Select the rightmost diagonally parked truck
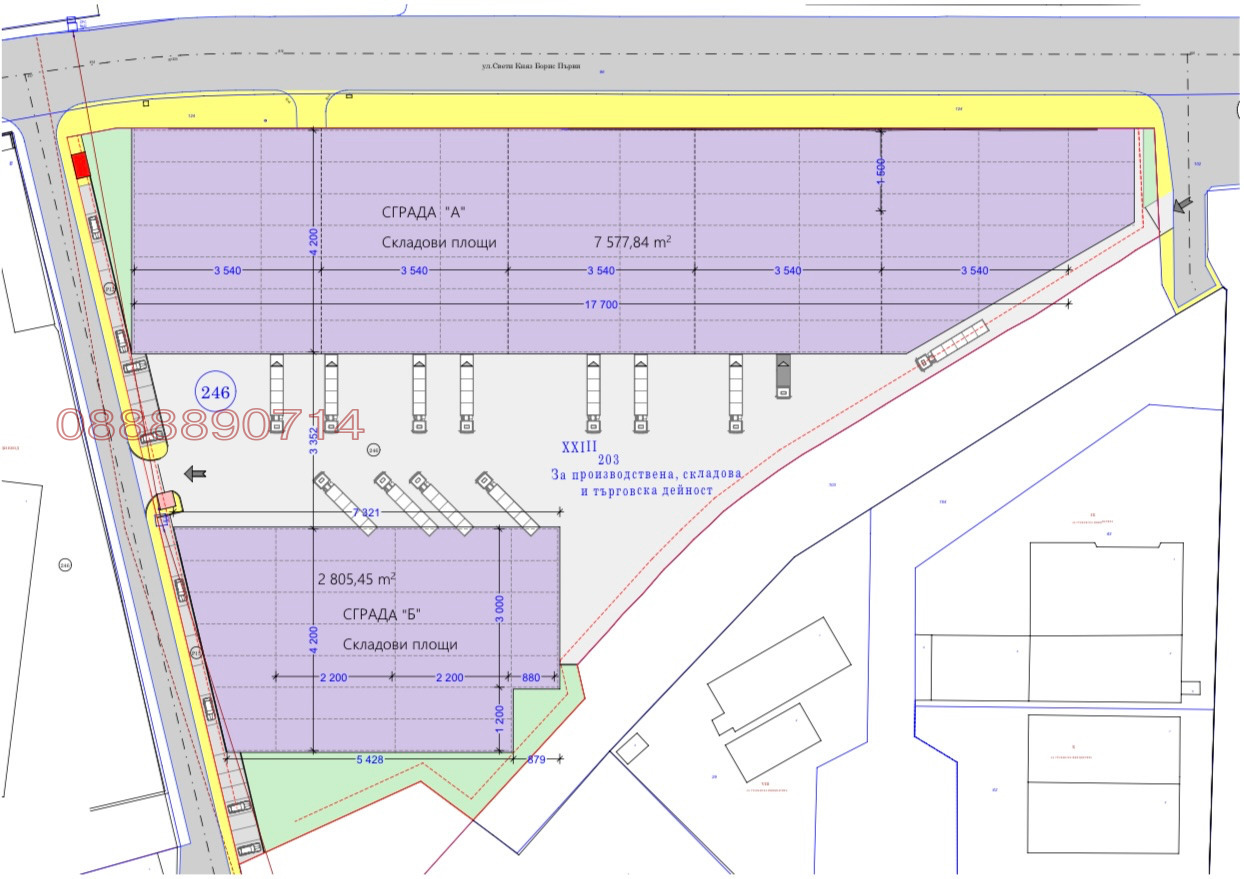Viewport: 1244px width, 879px height. click(x=507, y=501)
